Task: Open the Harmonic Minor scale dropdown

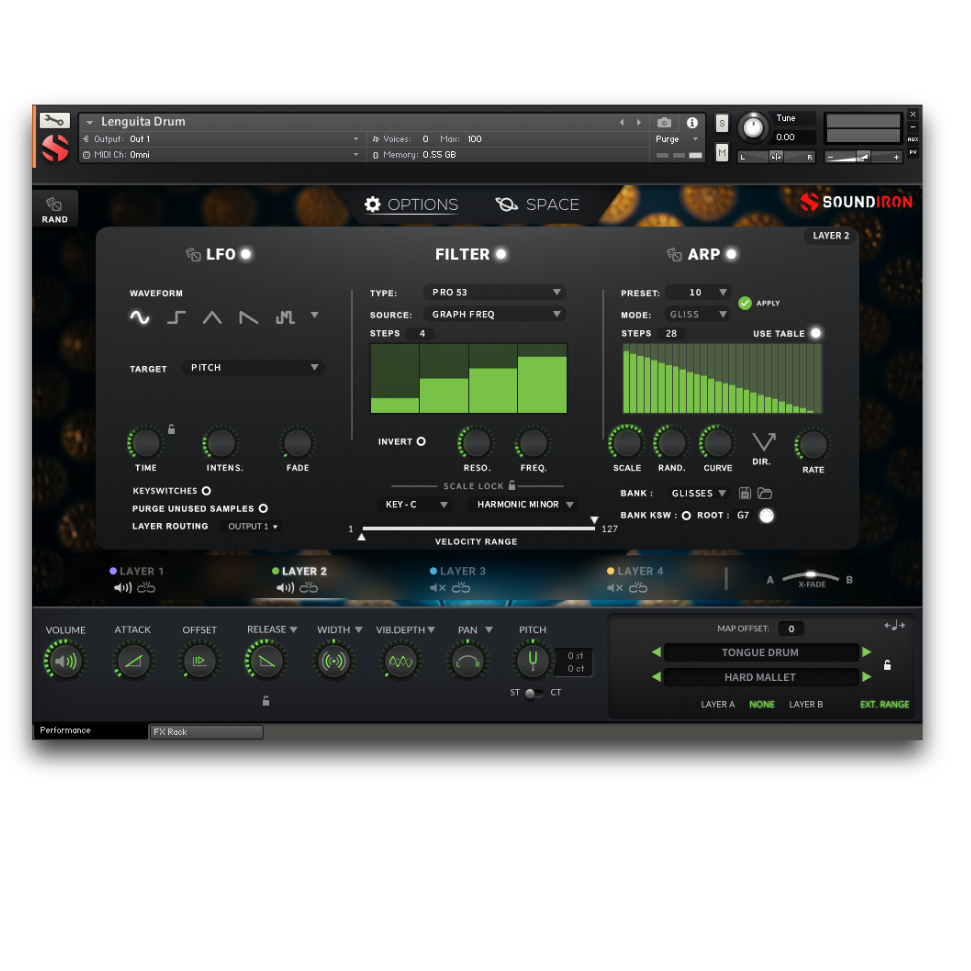Action: point(522,505)
